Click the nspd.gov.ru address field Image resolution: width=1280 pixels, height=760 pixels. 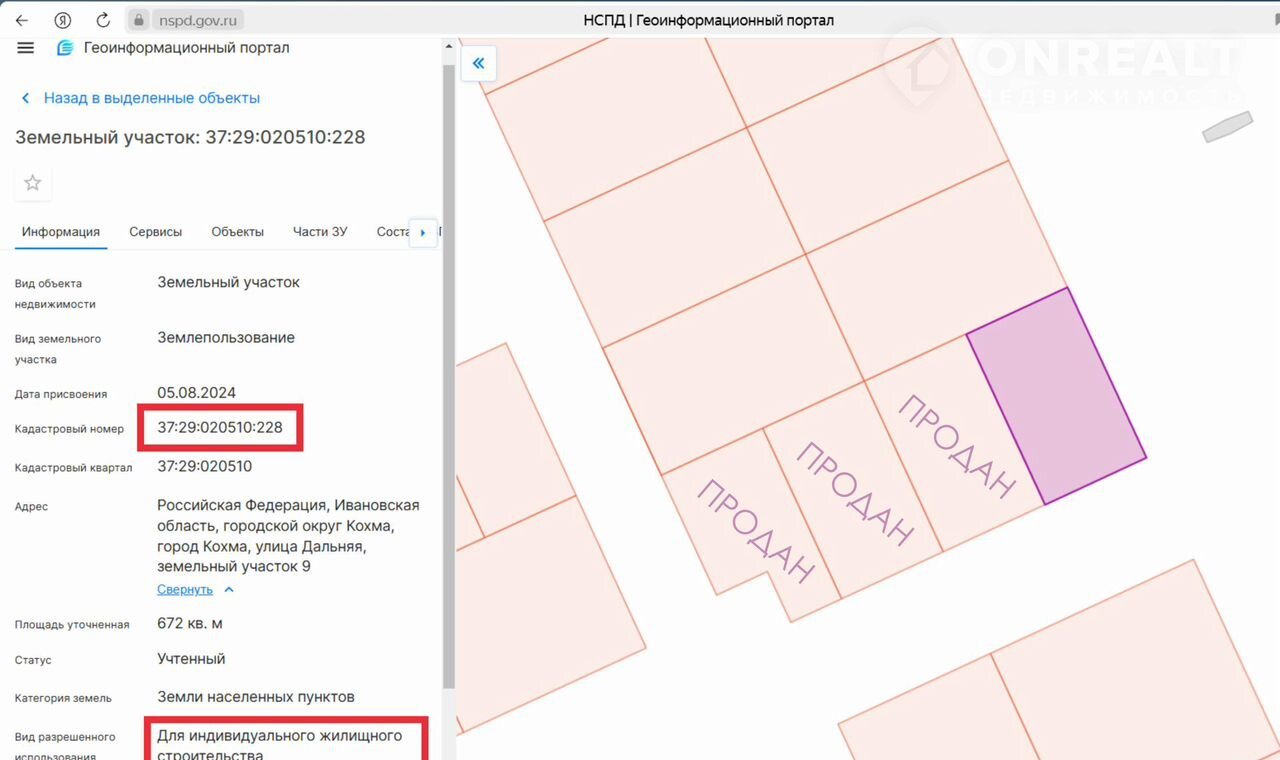(x=199, y=20)
